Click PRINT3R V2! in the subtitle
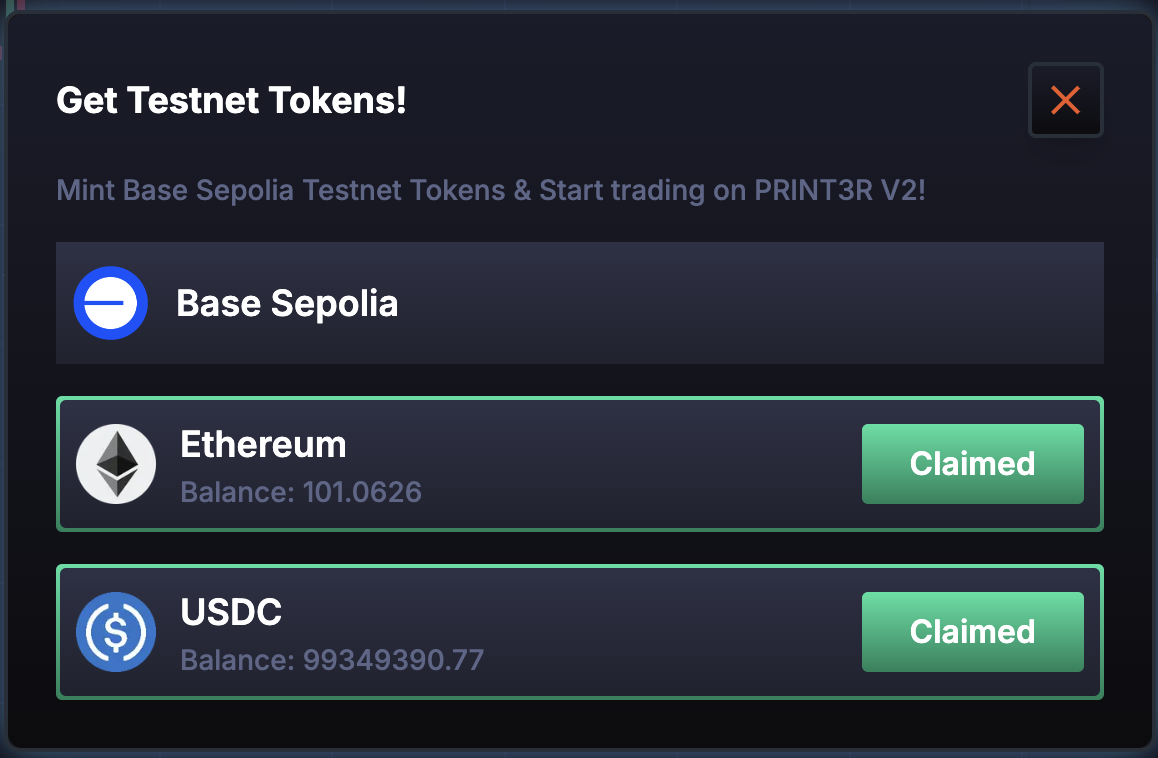 tap(840, 191)
